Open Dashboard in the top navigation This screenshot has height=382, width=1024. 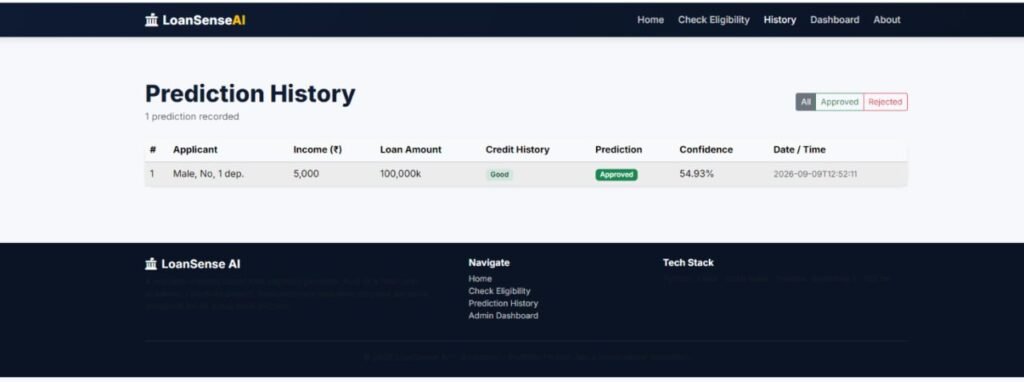pyautogui.click(x=835, y=20)
